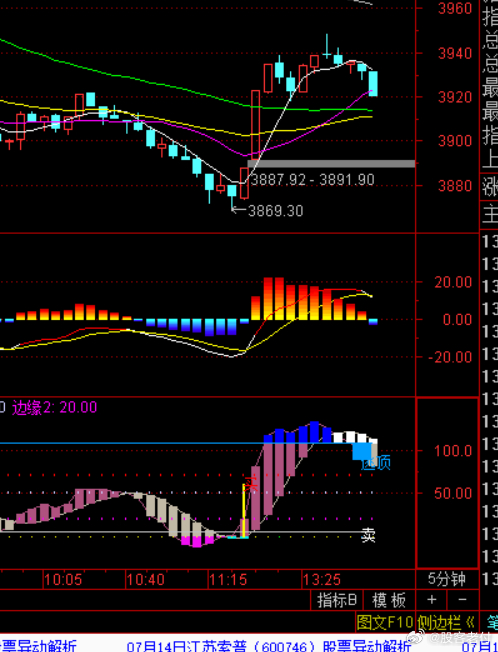Click MACD axis value 20.00
This screenshot has width=498, height=652.
tap(453, 282)
